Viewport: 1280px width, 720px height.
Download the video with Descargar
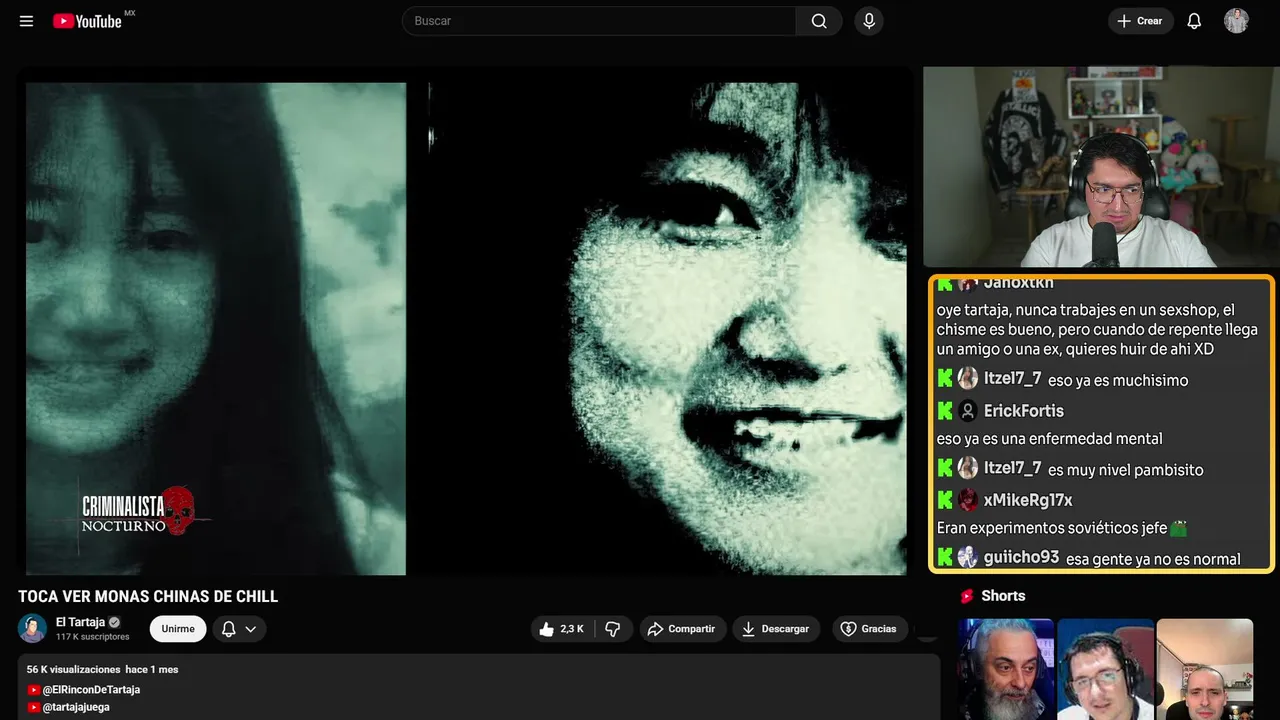tap(776, 629)
